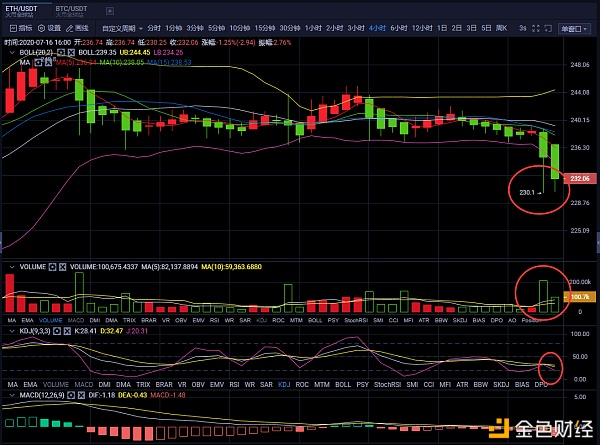
Task: Activate the 画线 drawing tool
Action: coord(77,28)
